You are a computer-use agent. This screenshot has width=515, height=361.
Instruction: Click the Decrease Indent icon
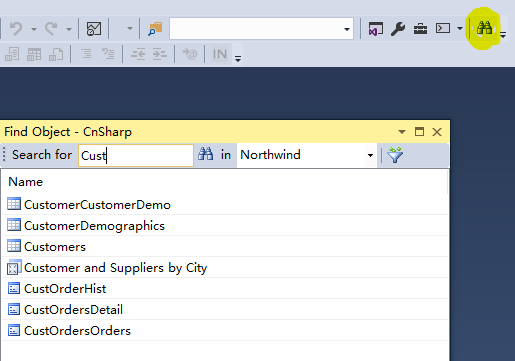[138, 54]
